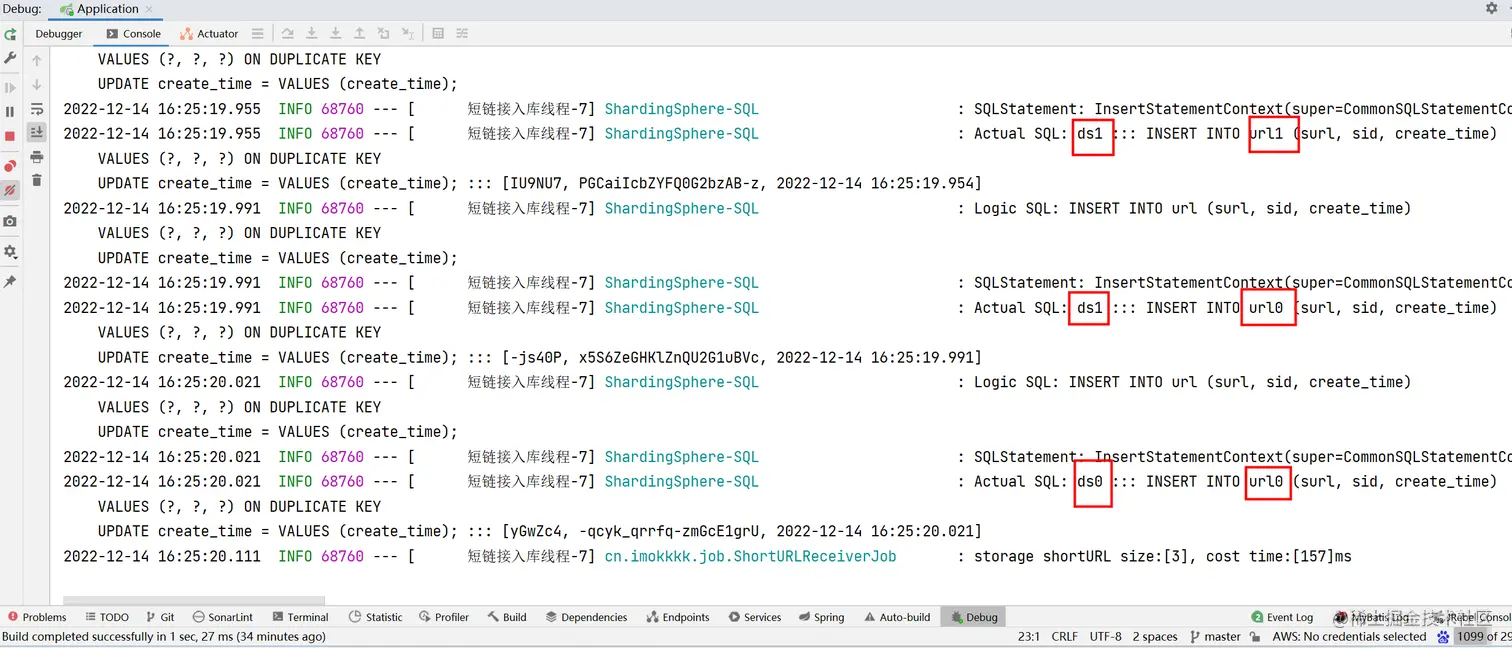Click the Rerun Application icon
This screenshot has width=1512, height=648.
[x=10, y=34]
